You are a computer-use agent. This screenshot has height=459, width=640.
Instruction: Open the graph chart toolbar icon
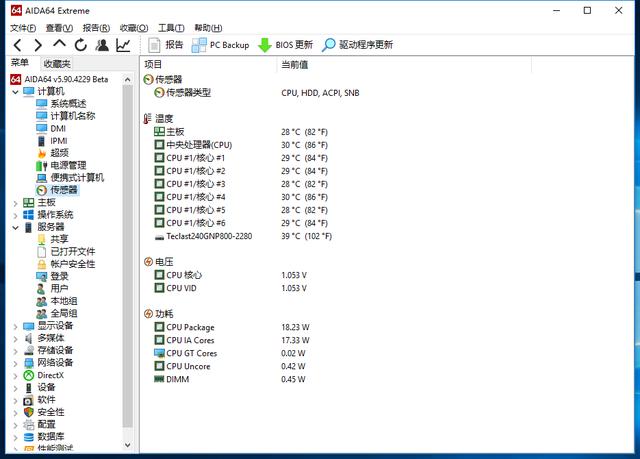(x=123, y=45)
